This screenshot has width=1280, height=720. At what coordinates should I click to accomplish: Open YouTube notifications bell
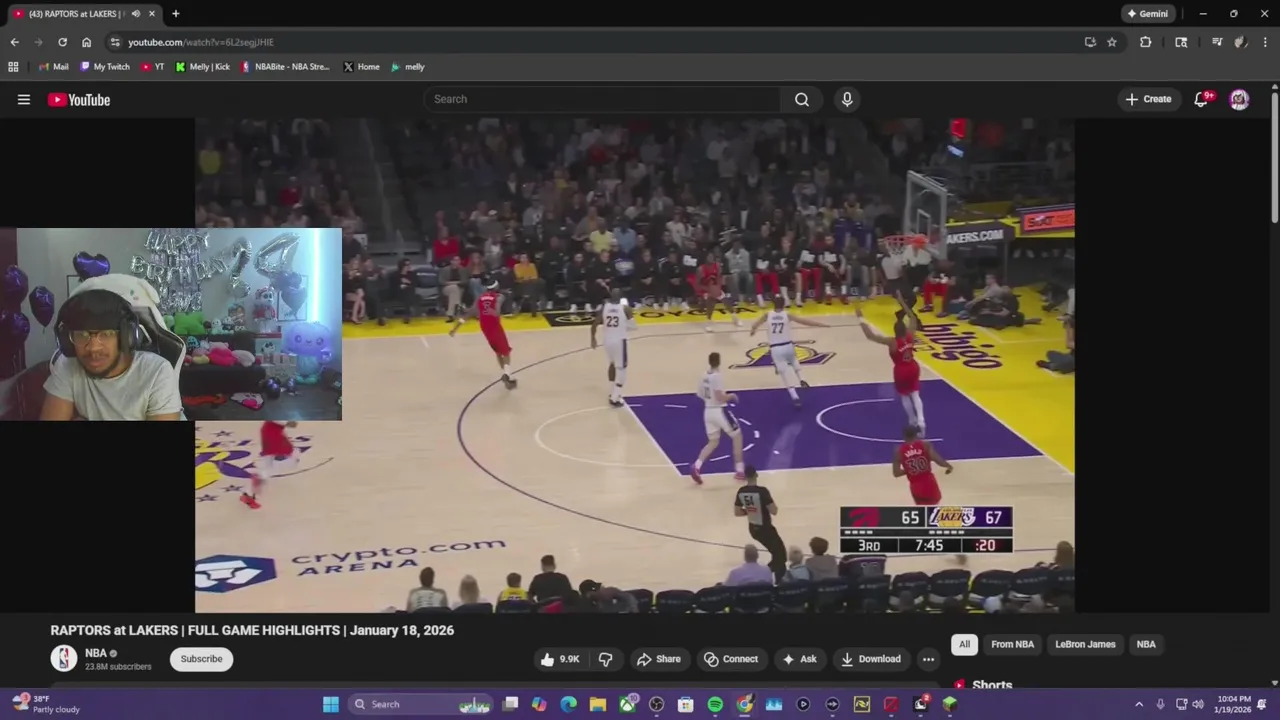pyautogui.click(x=1202, y=99)
